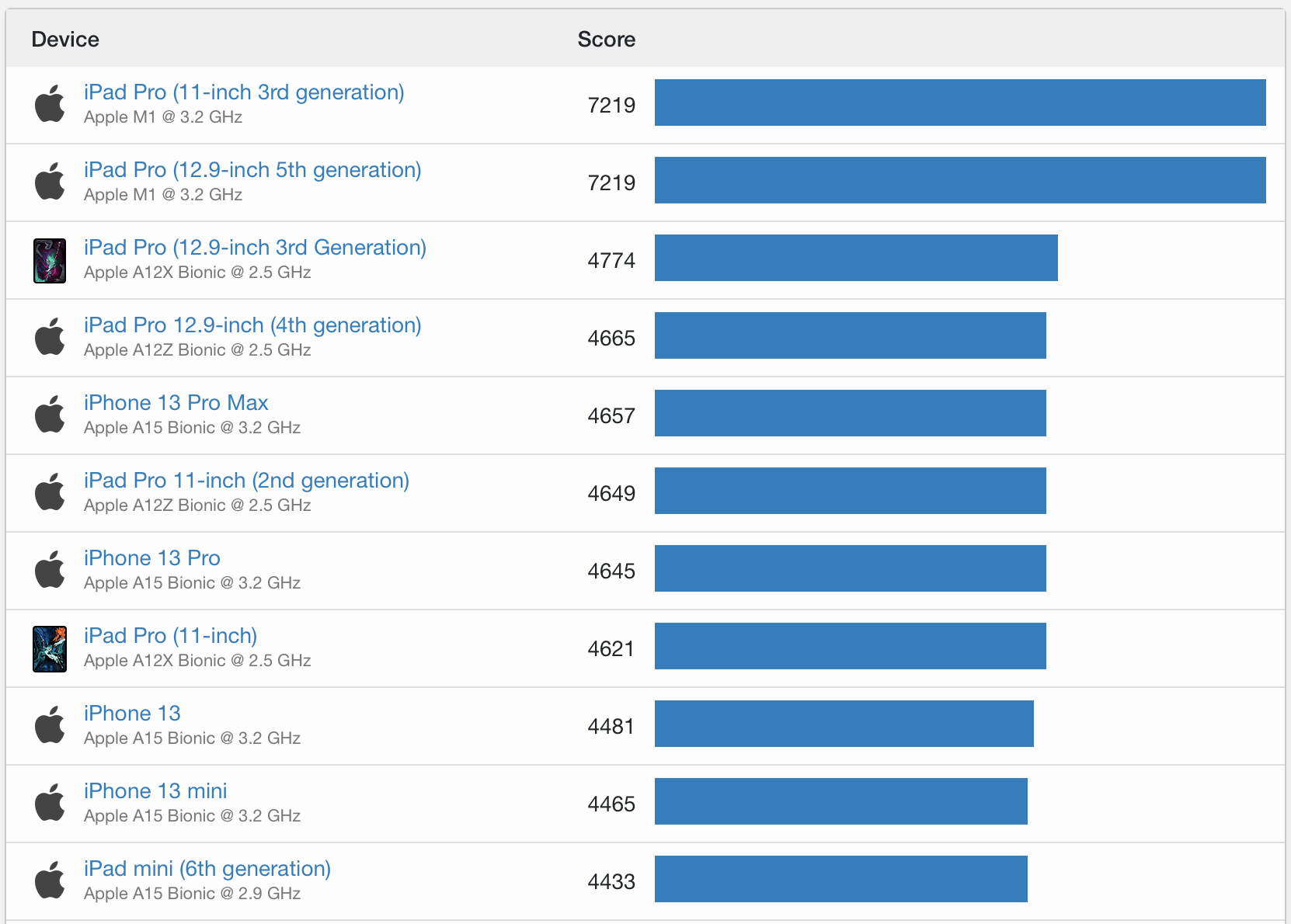Image resolution: width=1291 pixels, height=924 pixels.
Task: Follow the iPhone 13 device link
Action: 132,714
